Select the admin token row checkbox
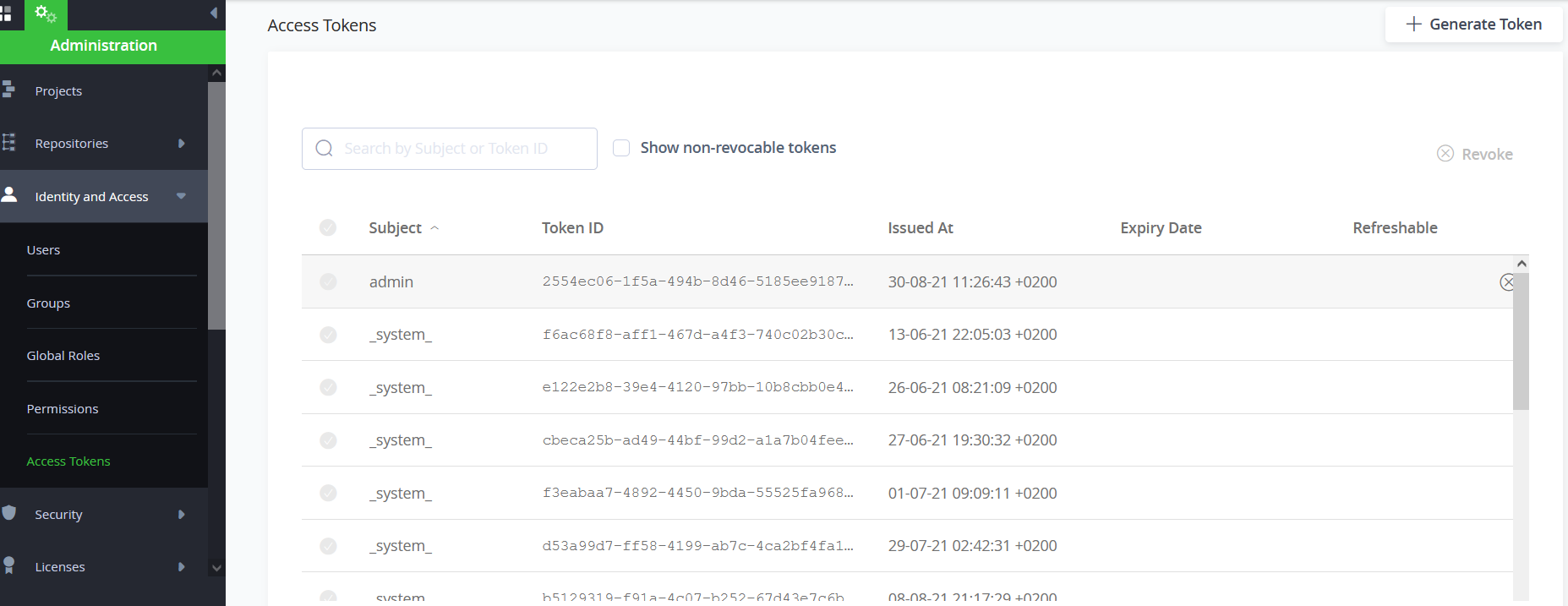Image resolution: width=1568 pixels, height=606 pixels. pyautogui.click(x=328, y=281)
